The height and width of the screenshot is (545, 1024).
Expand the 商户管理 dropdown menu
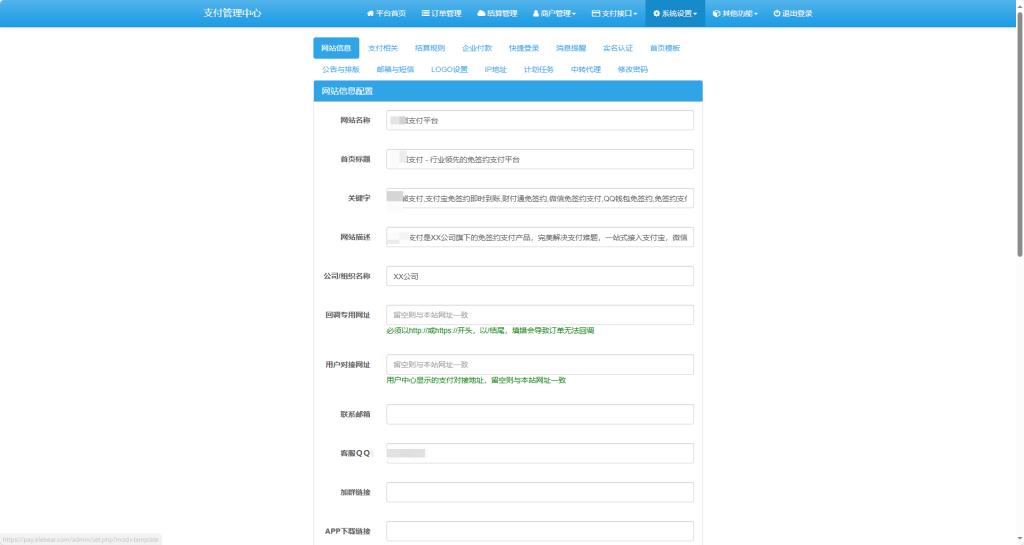(x=554, y=13)
